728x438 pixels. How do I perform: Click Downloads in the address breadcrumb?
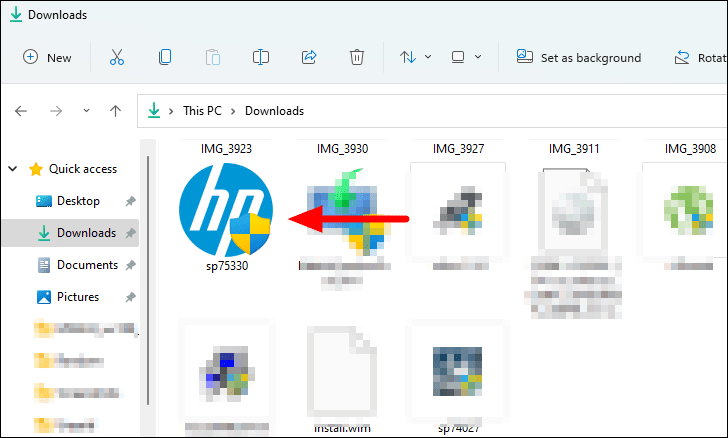274,111
